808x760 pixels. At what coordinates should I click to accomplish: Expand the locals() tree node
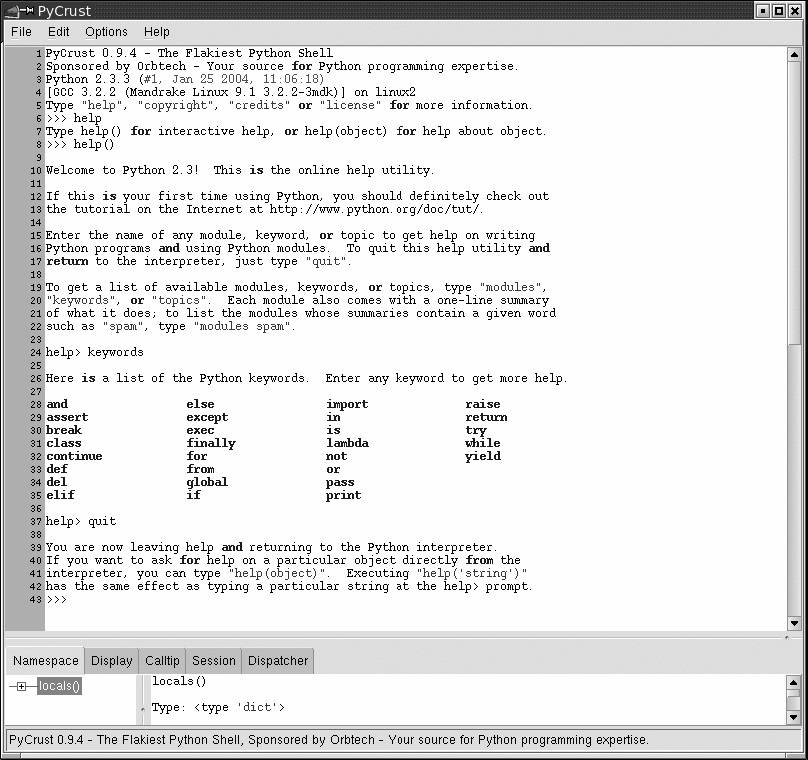21,686
